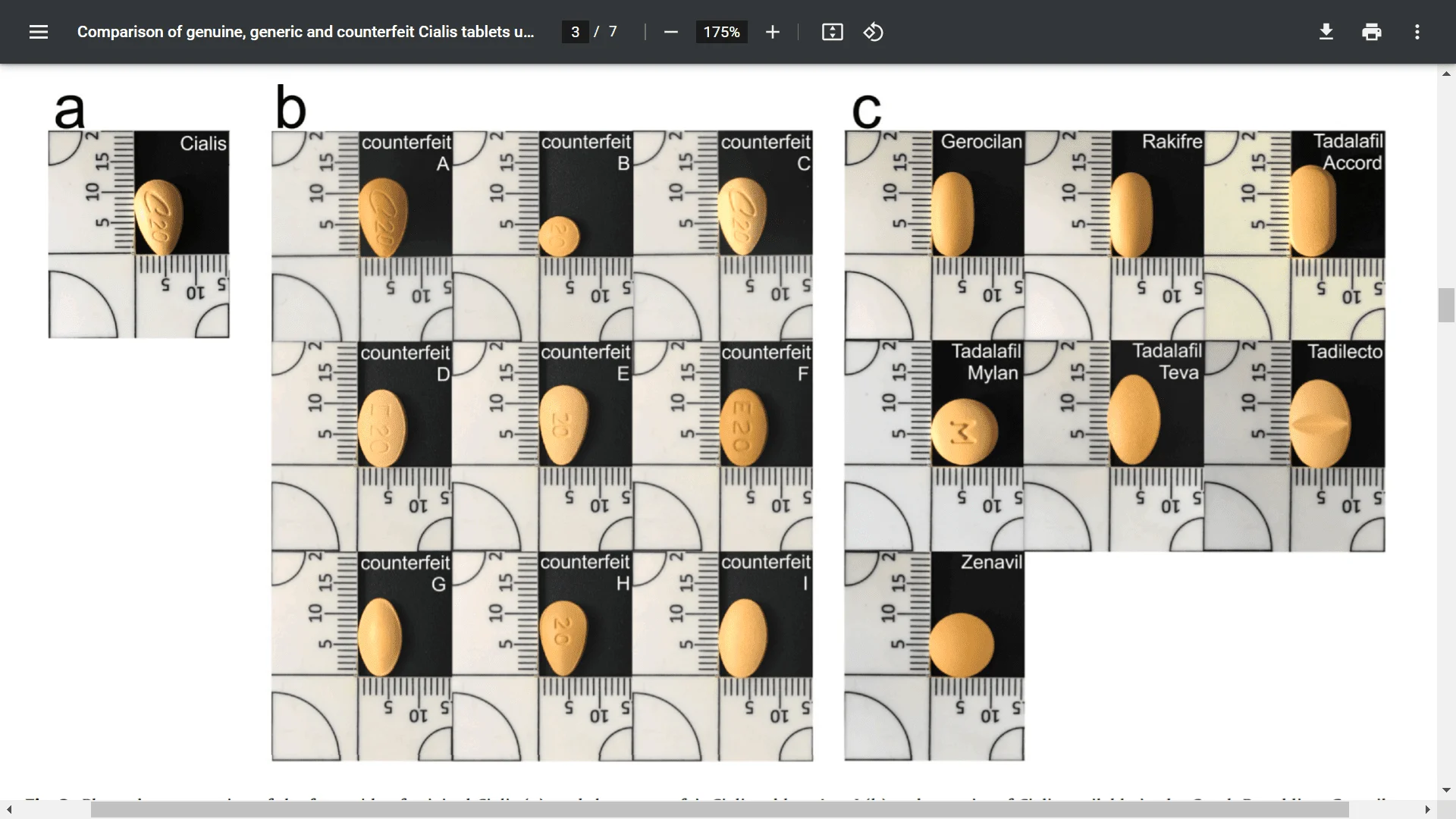Click the fit to page icon
This screenshot has width=1456, height=819.
pos(832,32)
